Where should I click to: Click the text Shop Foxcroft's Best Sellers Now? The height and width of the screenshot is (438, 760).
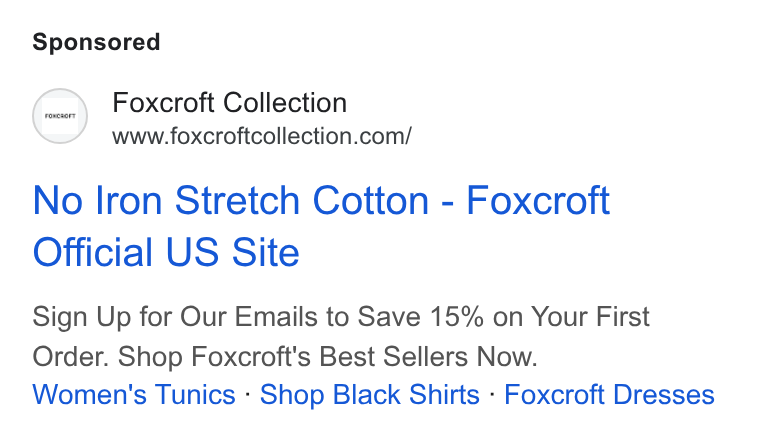[x=328, y=357]
